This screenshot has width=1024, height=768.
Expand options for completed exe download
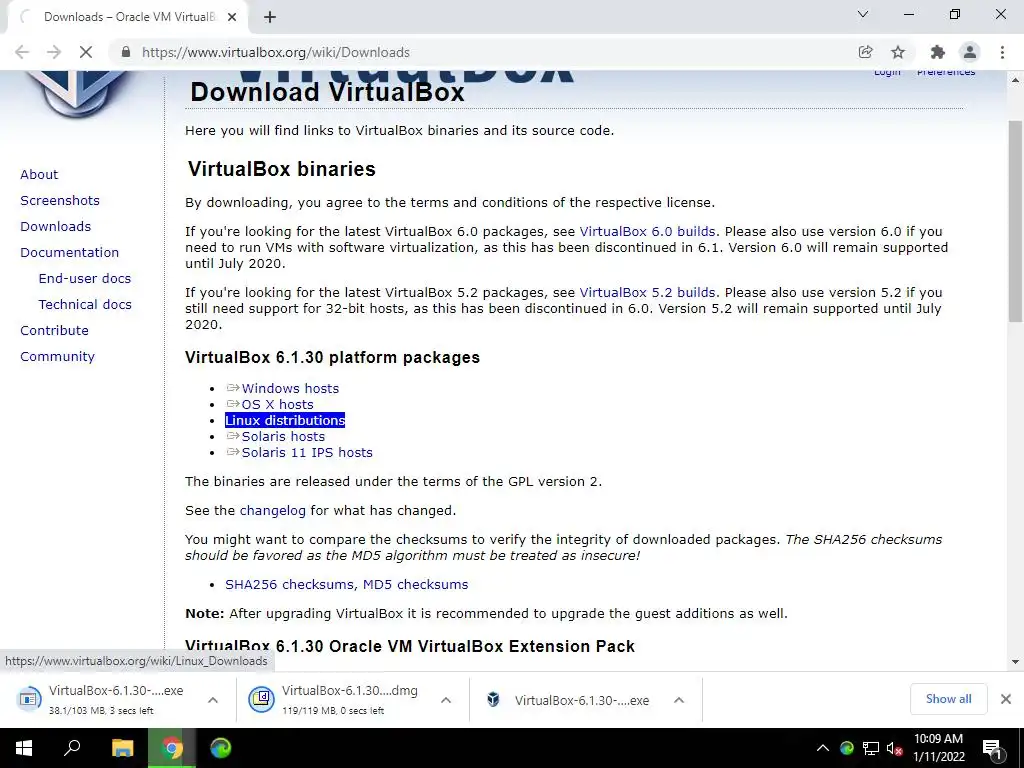coord(679,700)
